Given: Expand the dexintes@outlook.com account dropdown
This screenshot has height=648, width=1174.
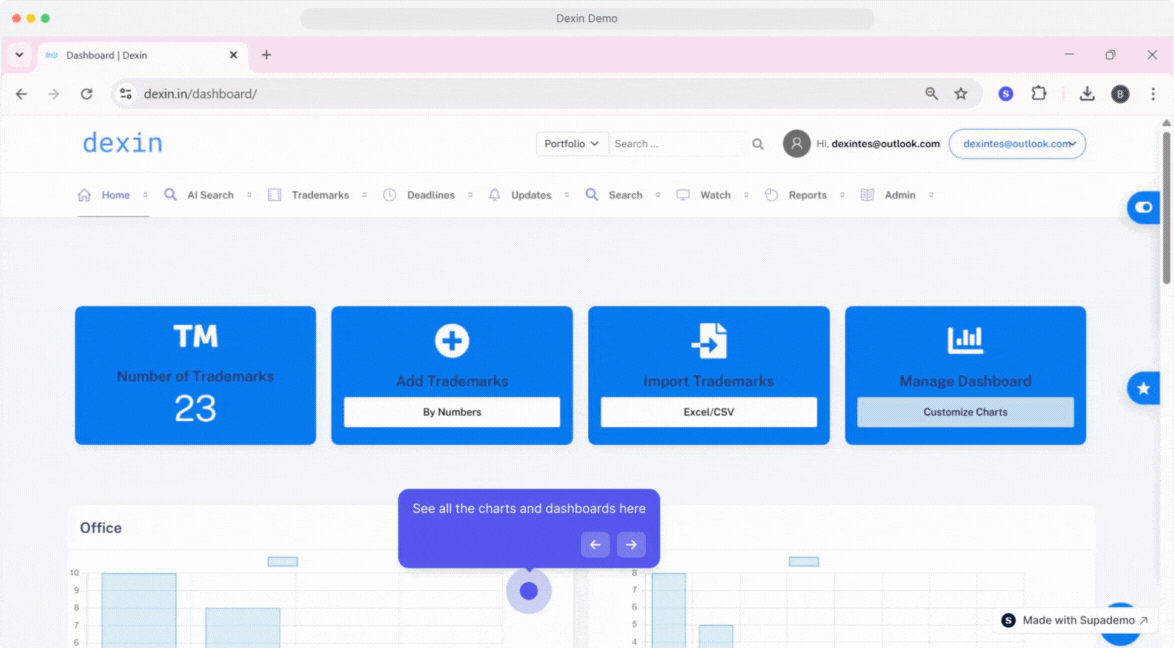Looking at the screenshot, I should coord(1017,144).
